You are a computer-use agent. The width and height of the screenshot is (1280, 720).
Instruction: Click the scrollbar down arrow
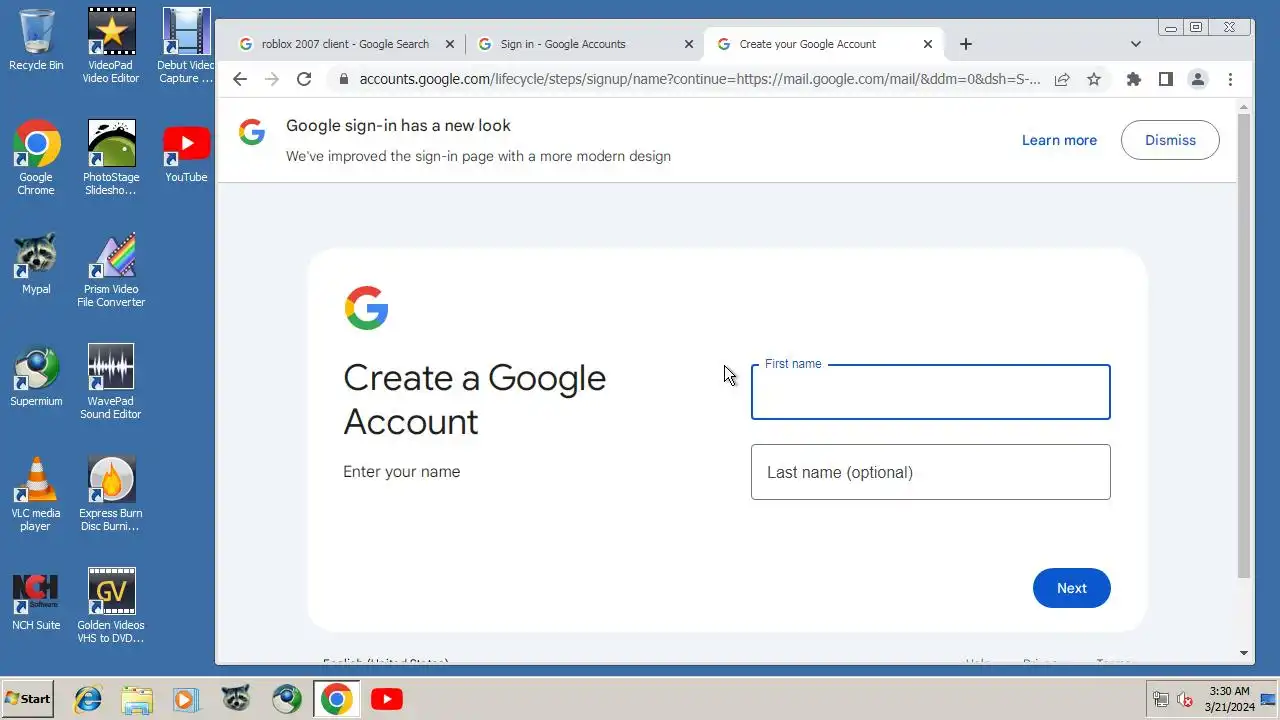[1244, 654]
